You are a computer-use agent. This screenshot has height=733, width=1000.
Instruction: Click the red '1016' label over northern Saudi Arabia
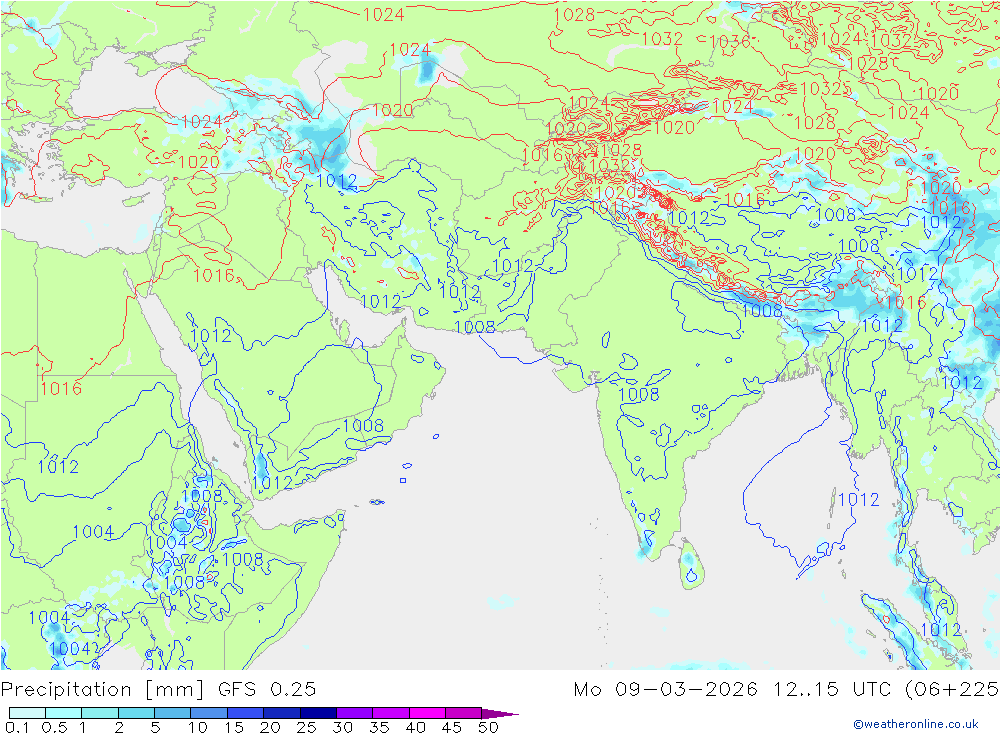(214, 276)
